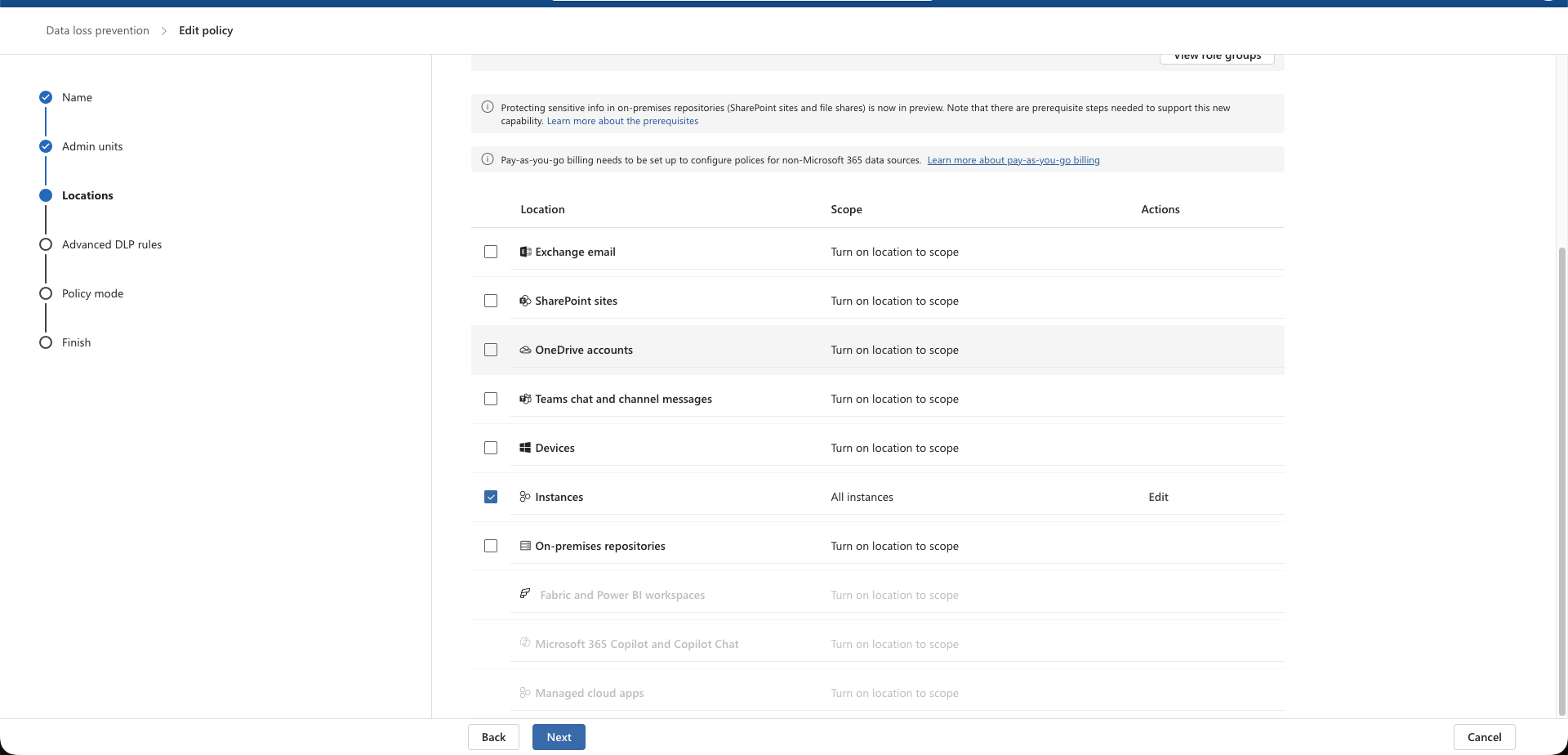Click Devices 'Turn on location to scope' text
Screen dimensions: 1568x755
[x=894, y=448]
